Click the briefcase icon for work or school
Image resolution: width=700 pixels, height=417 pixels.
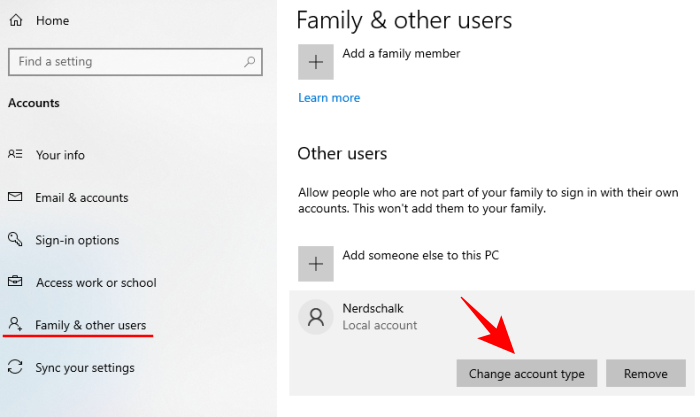pyautogui.click(x=15, y=283)
